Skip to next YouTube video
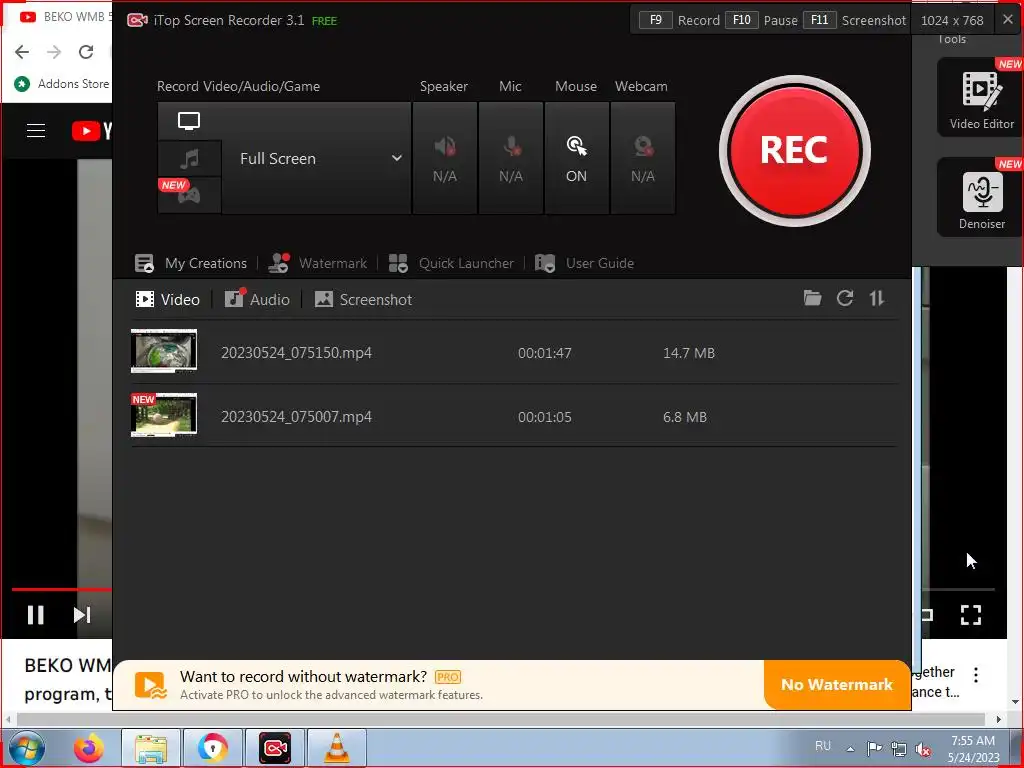The image size is (1024, 768). coord(82,615)
